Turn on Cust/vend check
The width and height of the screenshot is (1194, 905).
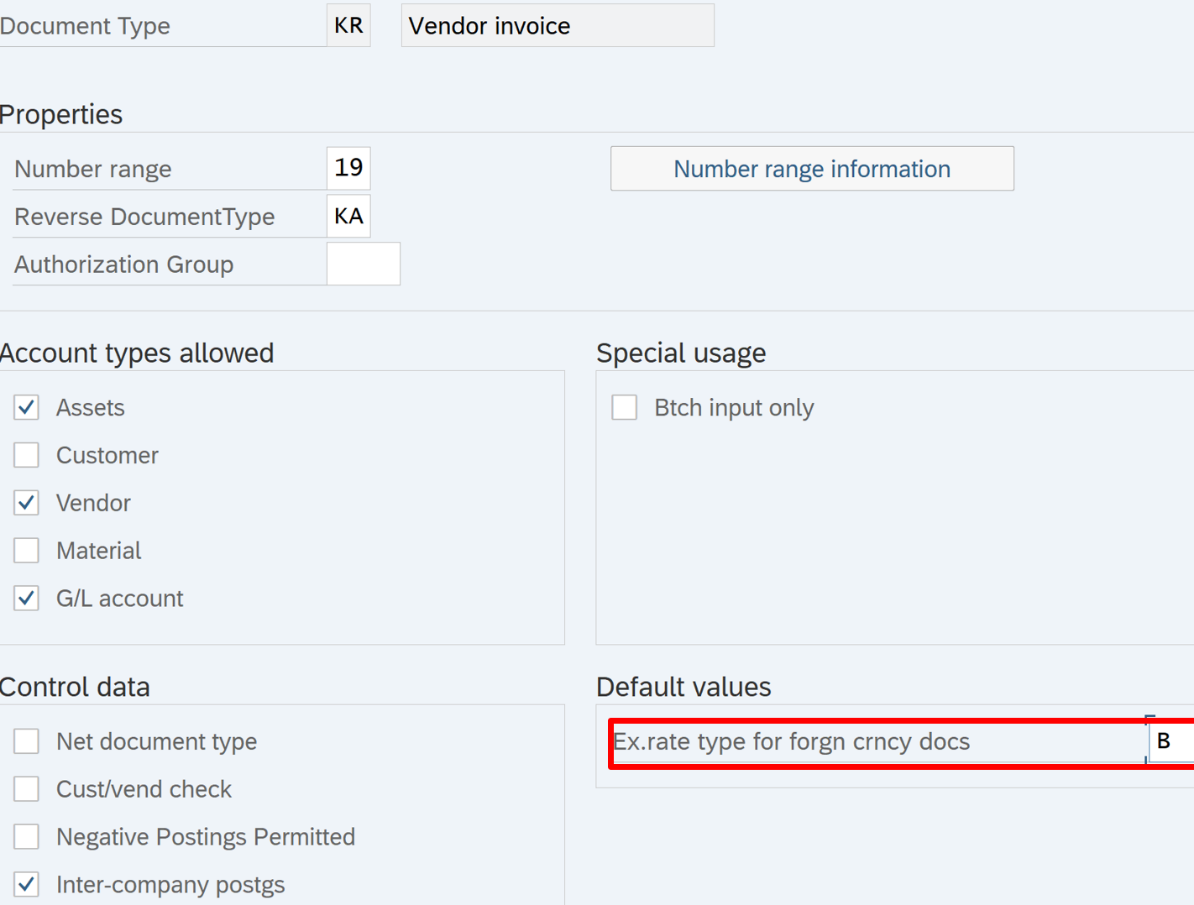pyautogui.click(x=26, y=789)
